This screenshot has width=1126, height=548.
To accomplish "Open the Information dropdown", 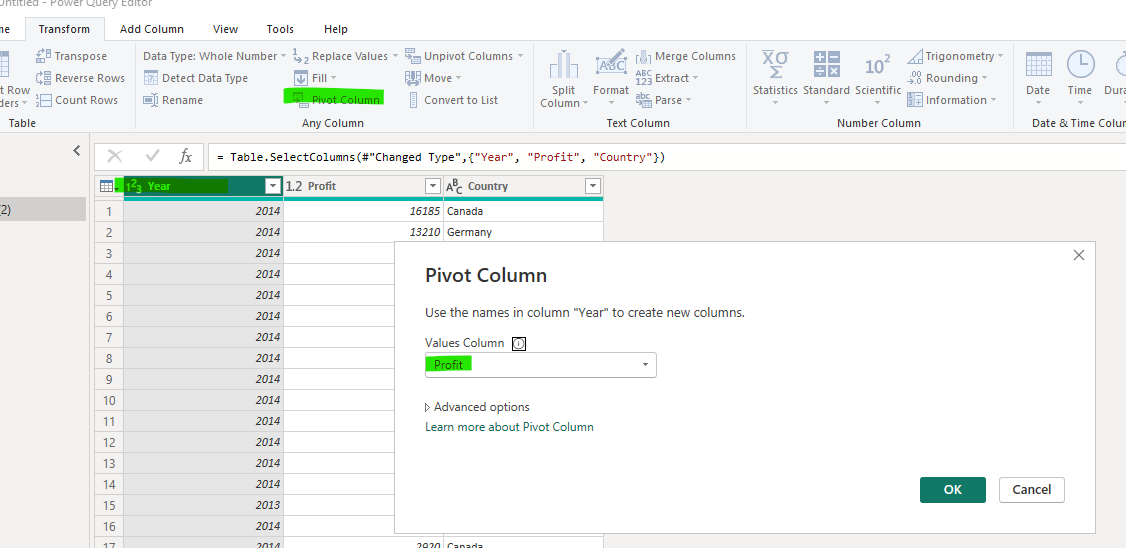I will tap(951, 100).
